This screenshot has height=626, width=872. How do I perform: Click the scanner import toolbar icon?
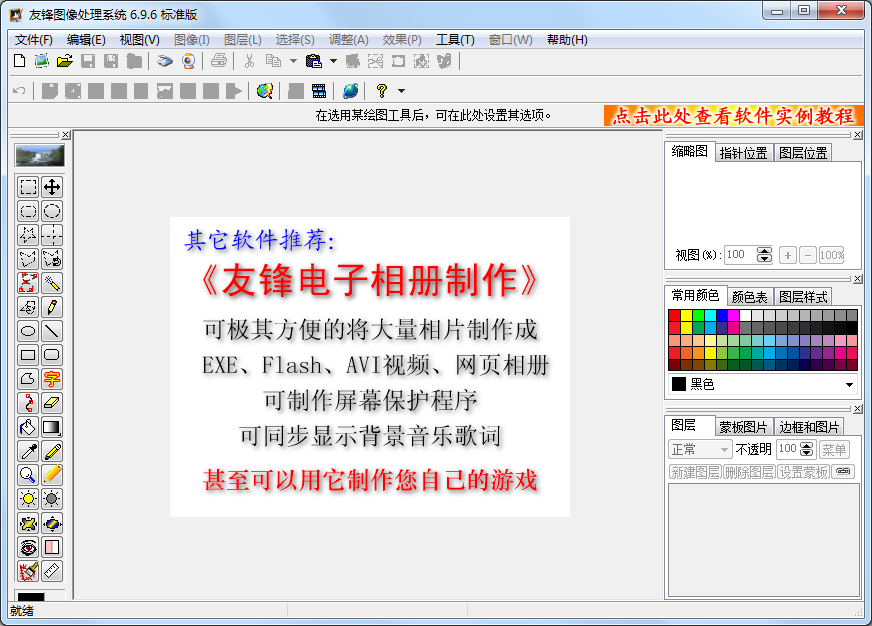(164, 61)
